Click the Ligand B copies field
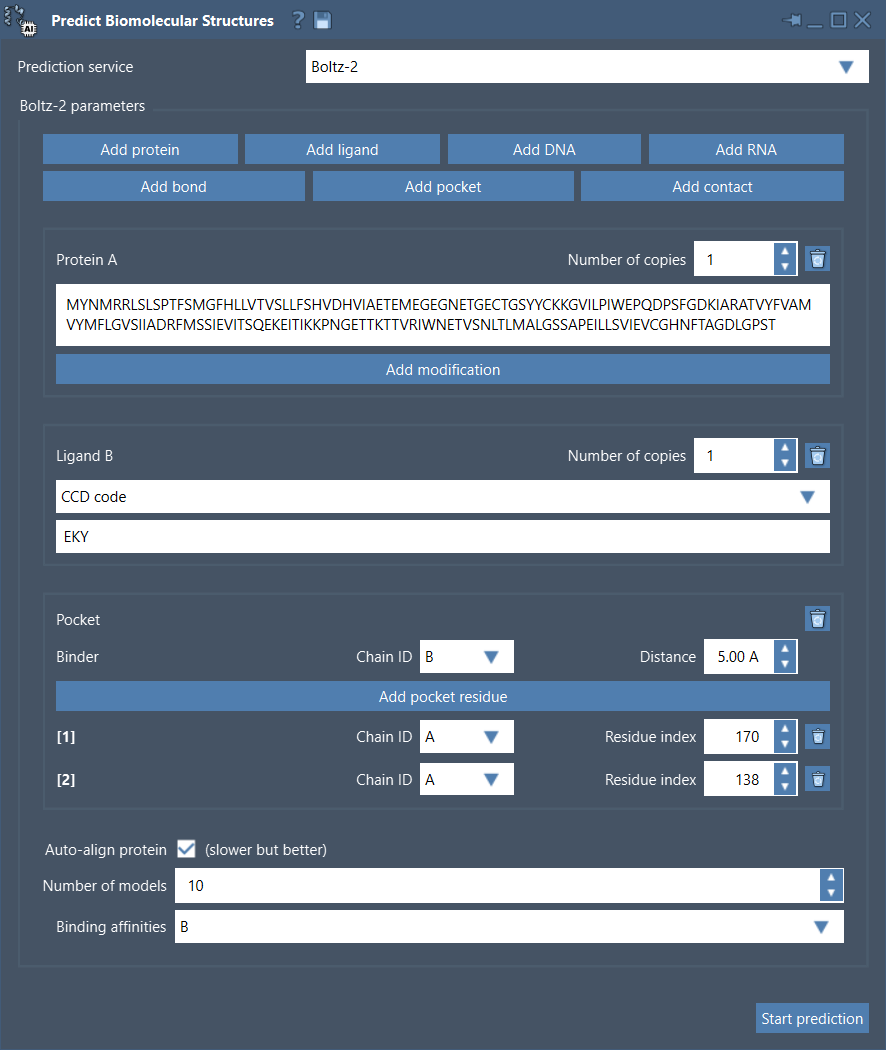The height and width of the screenshot is (1050, 886). pos(734,456)
